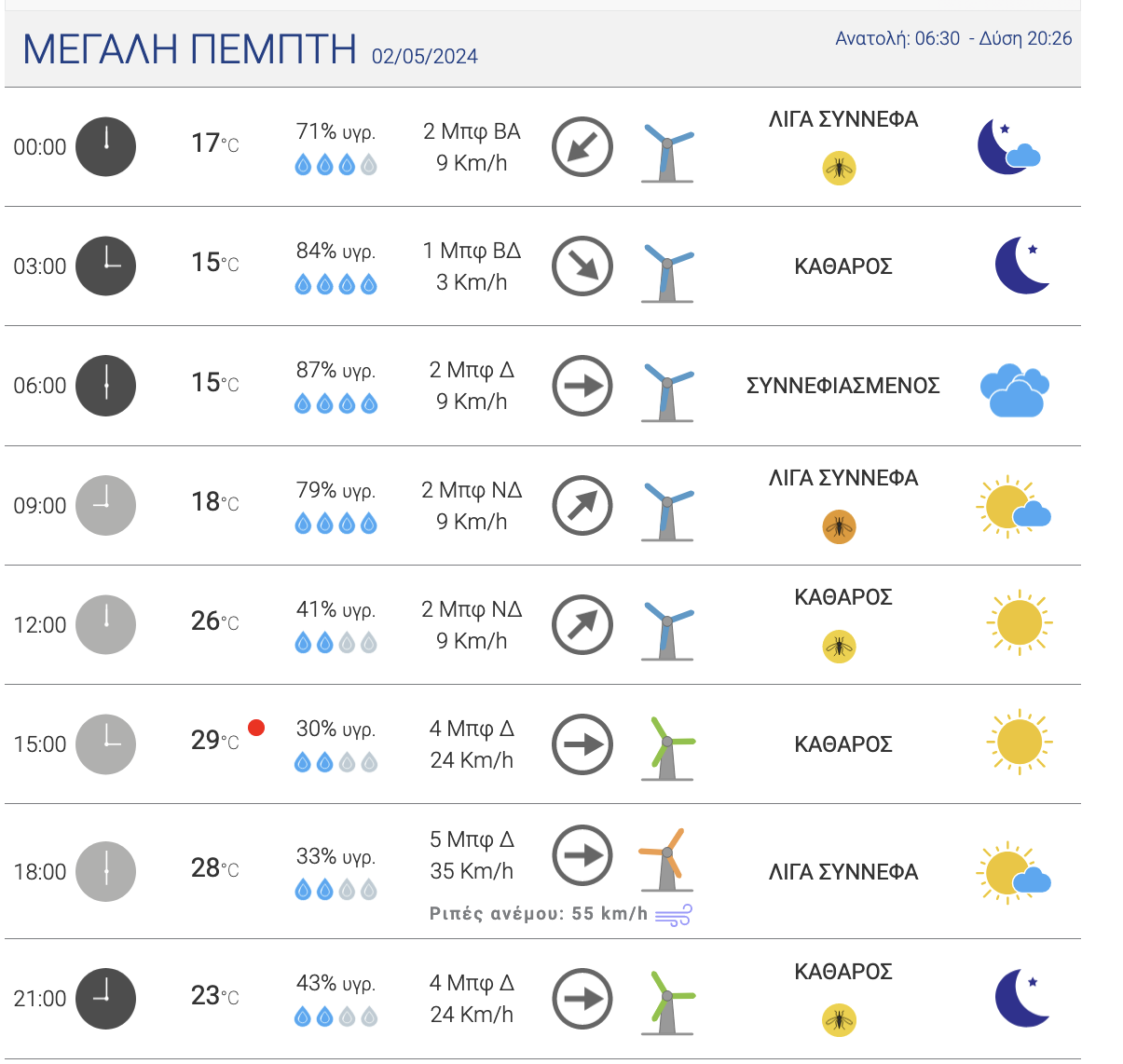Click the 00:00 clock icon

pos(105,147)
